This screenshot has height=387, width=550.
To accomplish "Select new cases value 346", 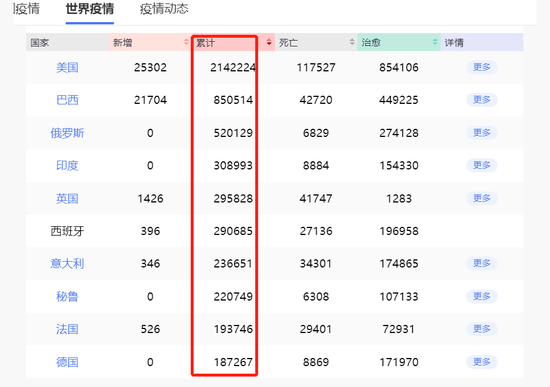I will coord(150,263).
